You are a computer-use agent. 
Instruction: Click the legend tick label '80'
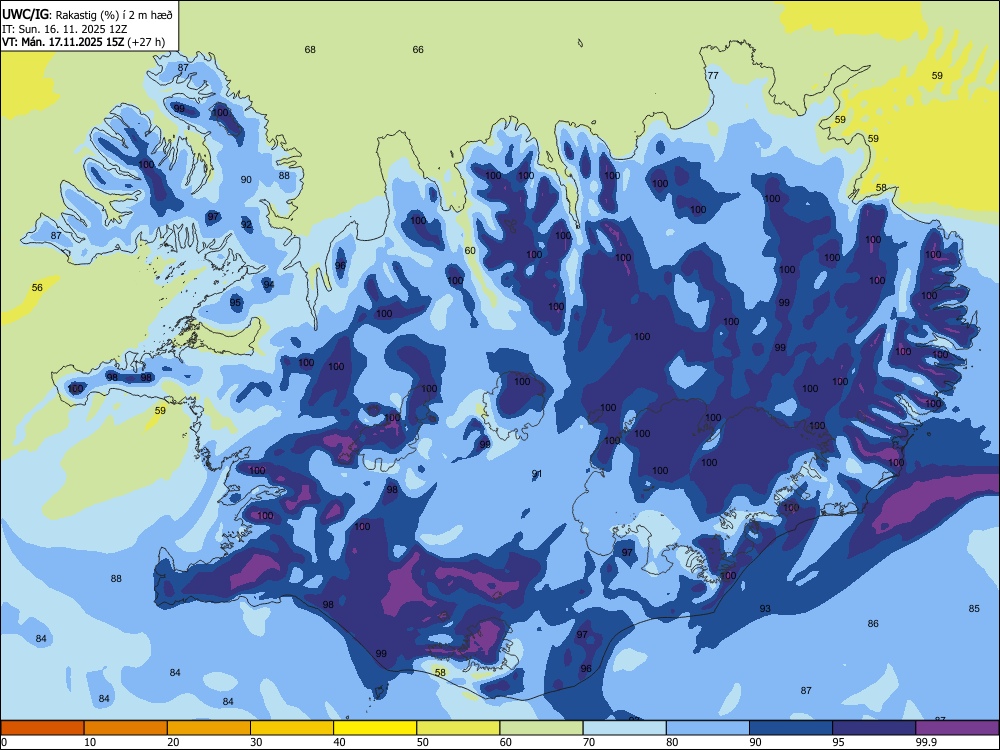click(673, 742)
